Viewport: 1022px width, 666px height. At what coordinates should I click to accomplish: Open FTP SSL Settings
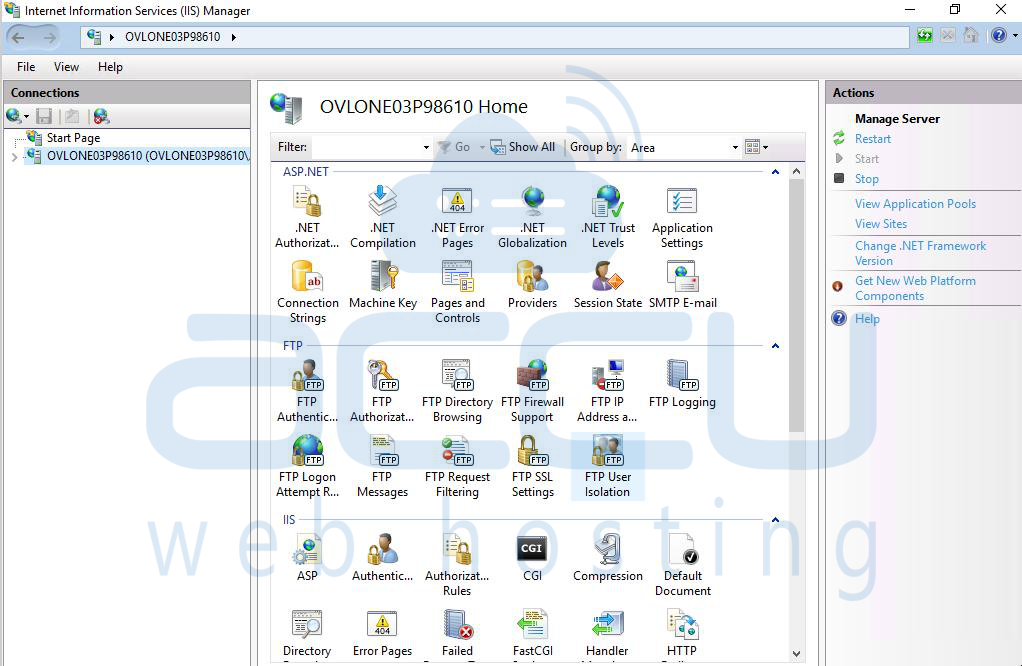tap(532, 465)
